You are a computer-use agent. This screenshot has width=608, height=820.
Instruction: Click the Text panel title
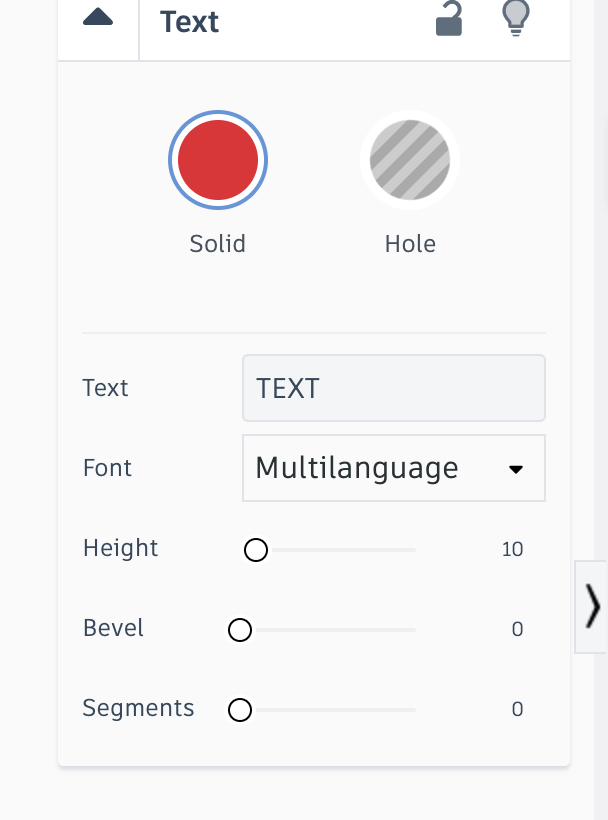(x=190, y=21)
